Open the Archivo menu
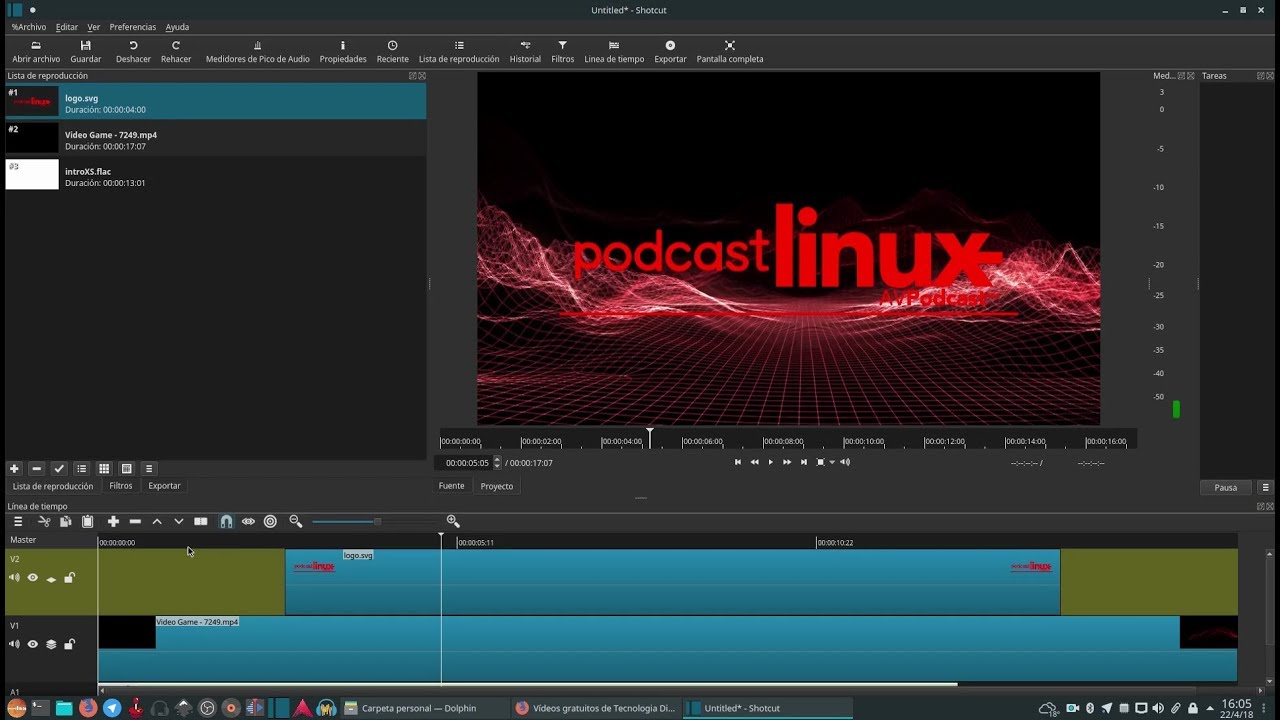This screenshot has height=720, width=1280. (x=29, y=27)
